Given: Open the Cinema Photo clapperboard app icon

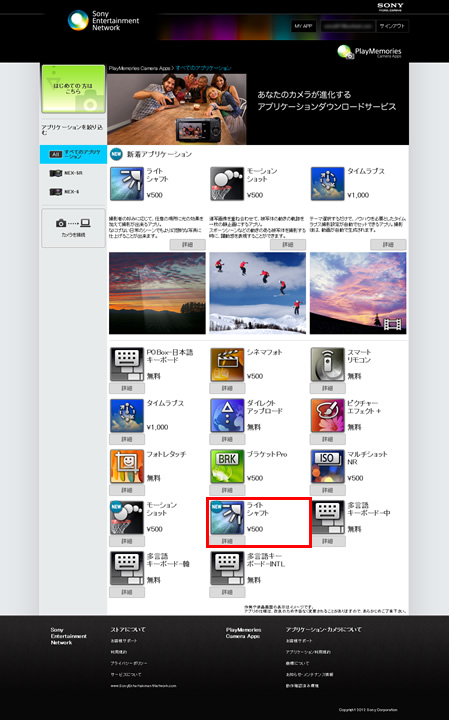Looking at the screenshot, I should tap(227, 365).
